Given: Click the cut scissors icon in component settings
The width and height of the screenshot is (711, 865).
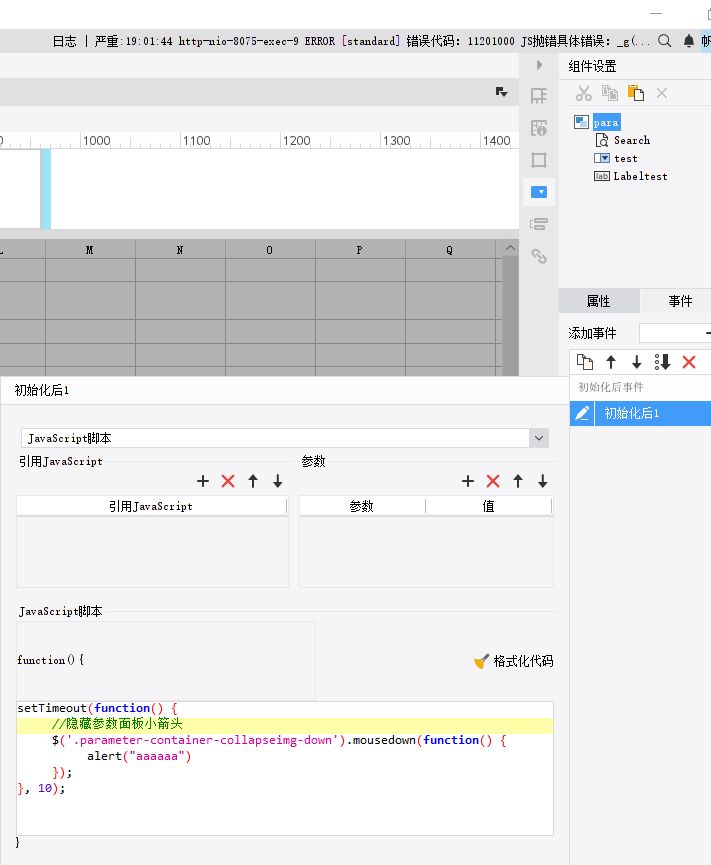Looking at the screenshot, I should (x=584, y=93).
